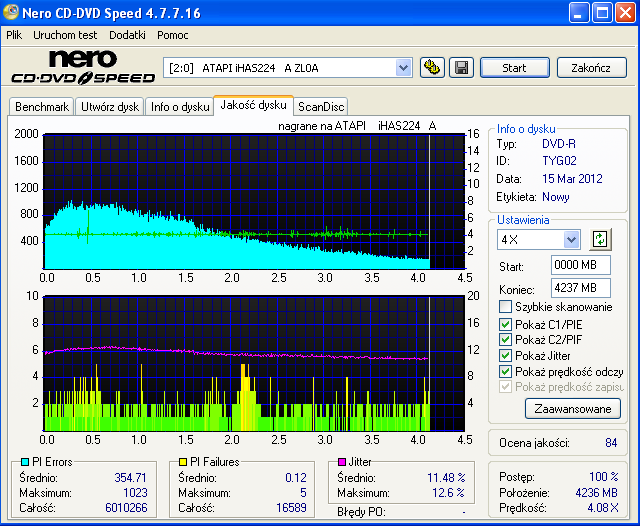640x526 pixels.
Task: Click Położenie value 4236 MB
Action: 596,493
